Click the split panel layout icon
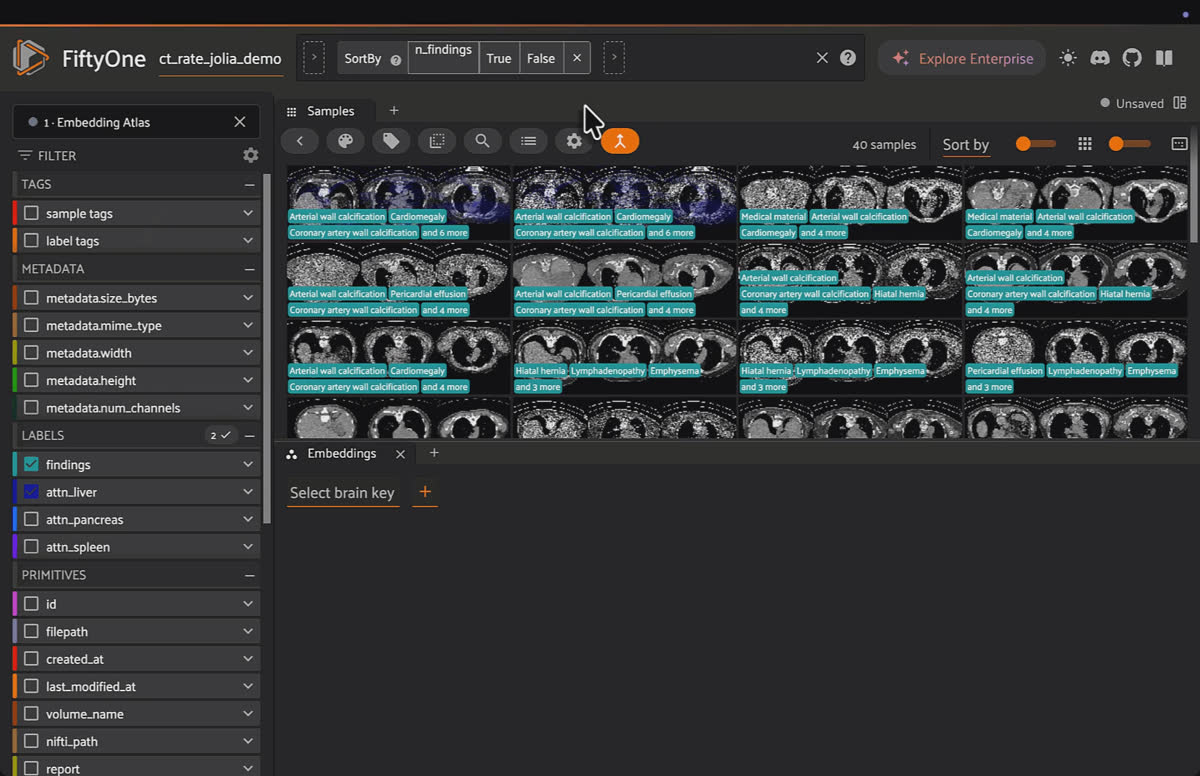 click(1180, 103)
